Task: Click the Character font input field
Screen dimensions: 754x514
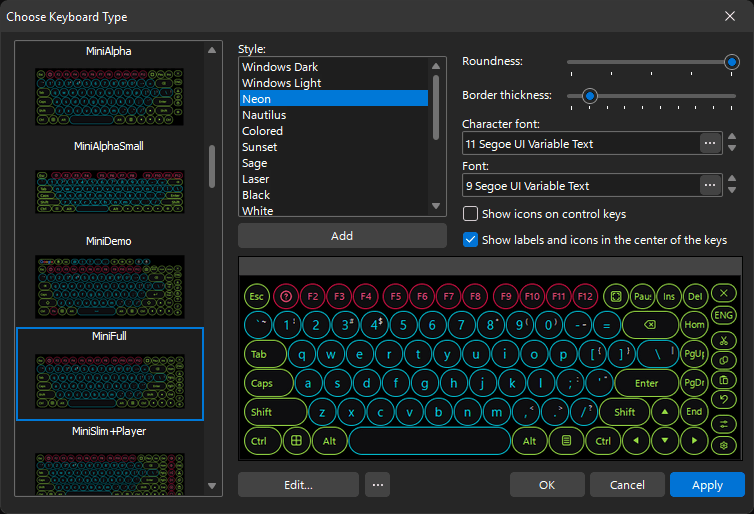Action: point(581,143)
